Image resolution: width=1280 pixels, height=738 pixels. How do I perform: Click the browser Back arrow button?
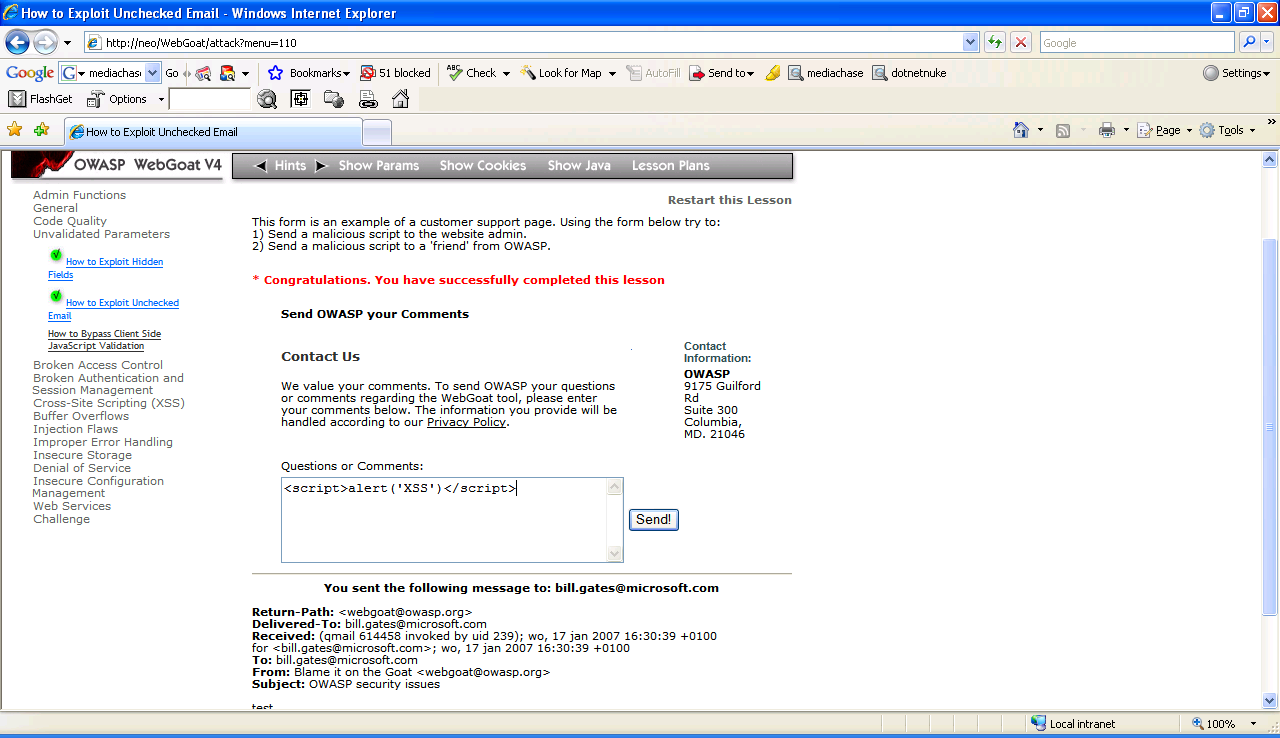tap(18, 42)
